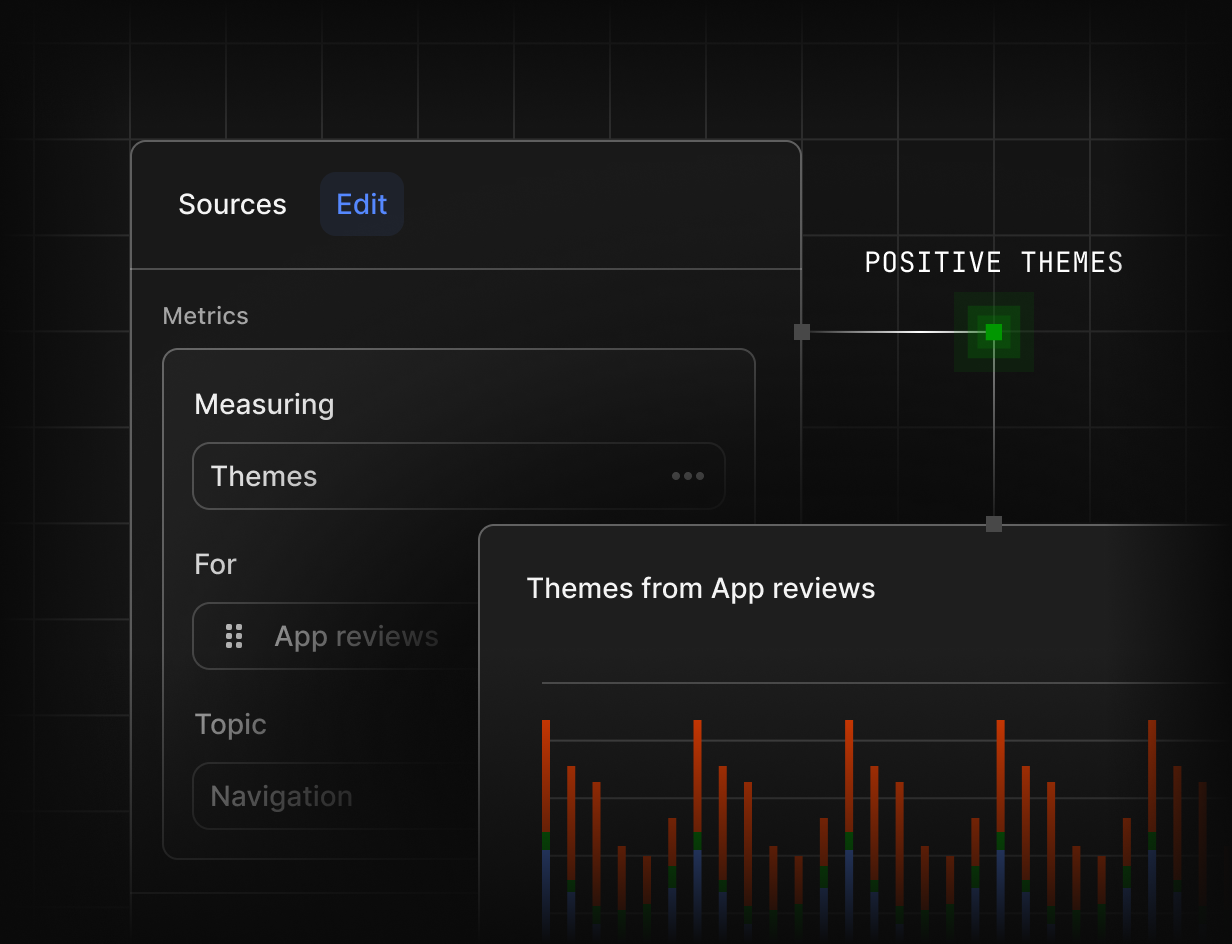
Task: Click the Edit button next to Sources
Action: click(361, 204)
